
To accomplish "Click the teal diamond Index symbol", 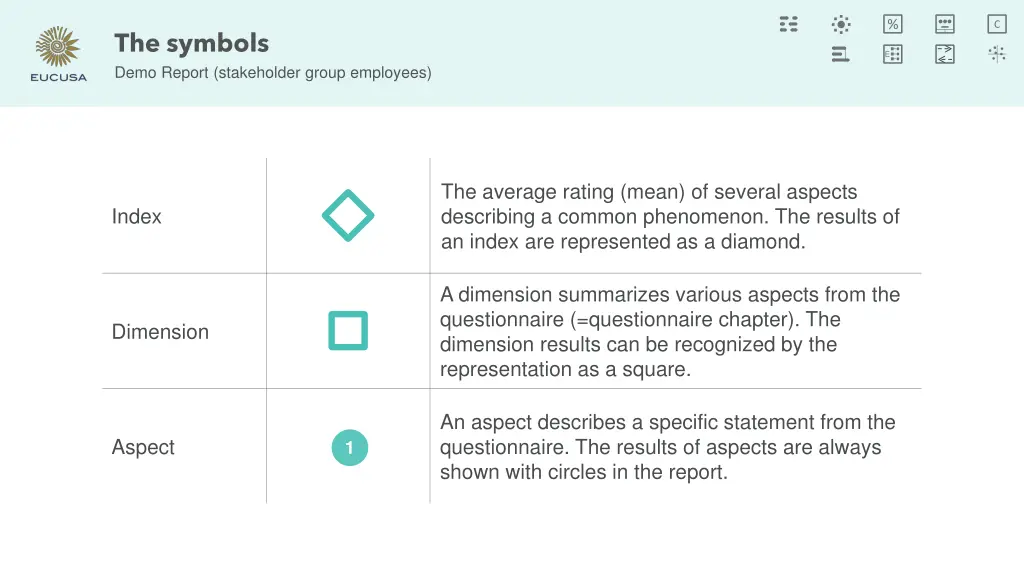I will 348,215.
